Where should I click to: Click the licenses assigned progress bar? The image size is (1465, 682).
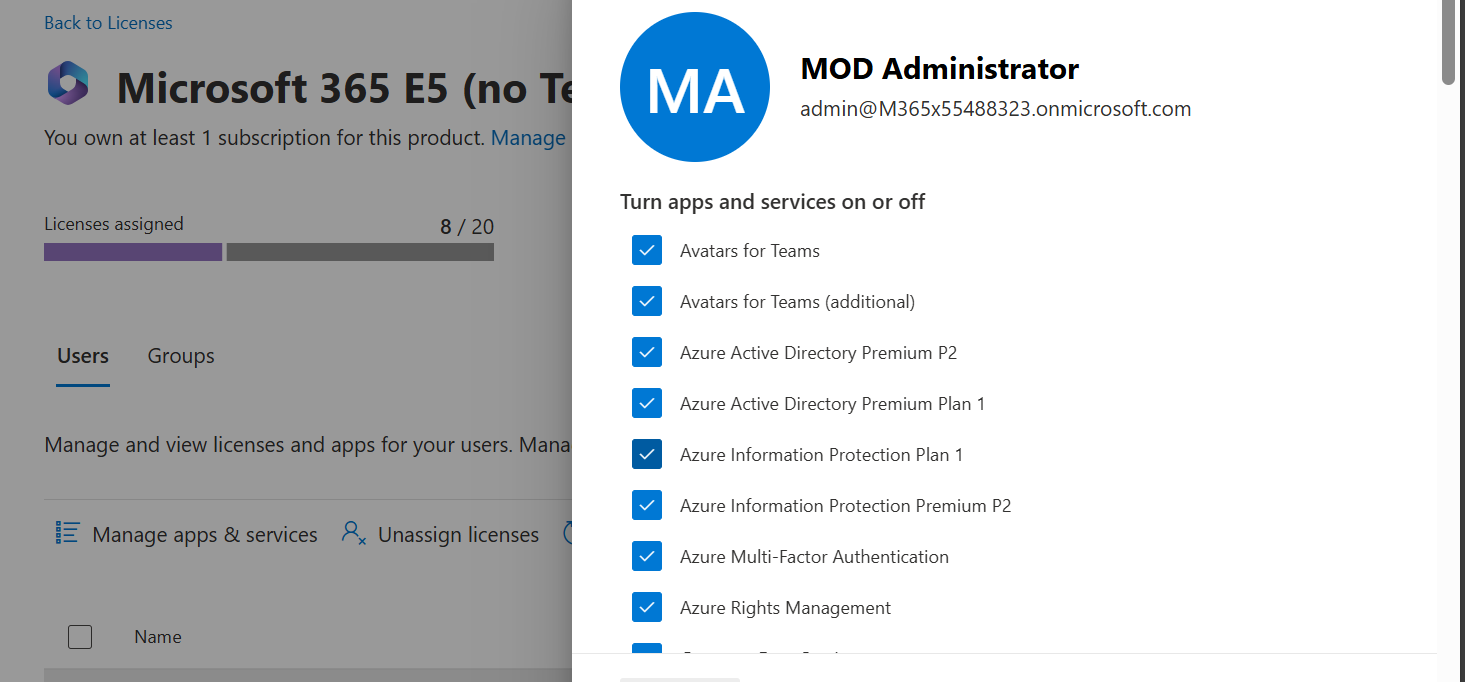tap(269, 252)
